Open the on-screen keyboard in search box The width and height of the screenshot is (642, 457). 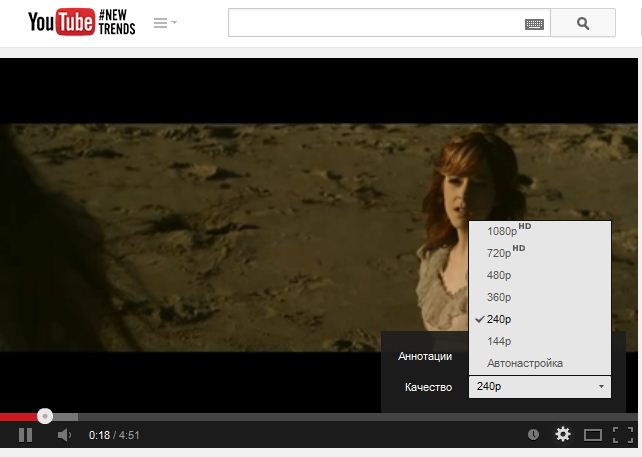(x=534, y=24)
